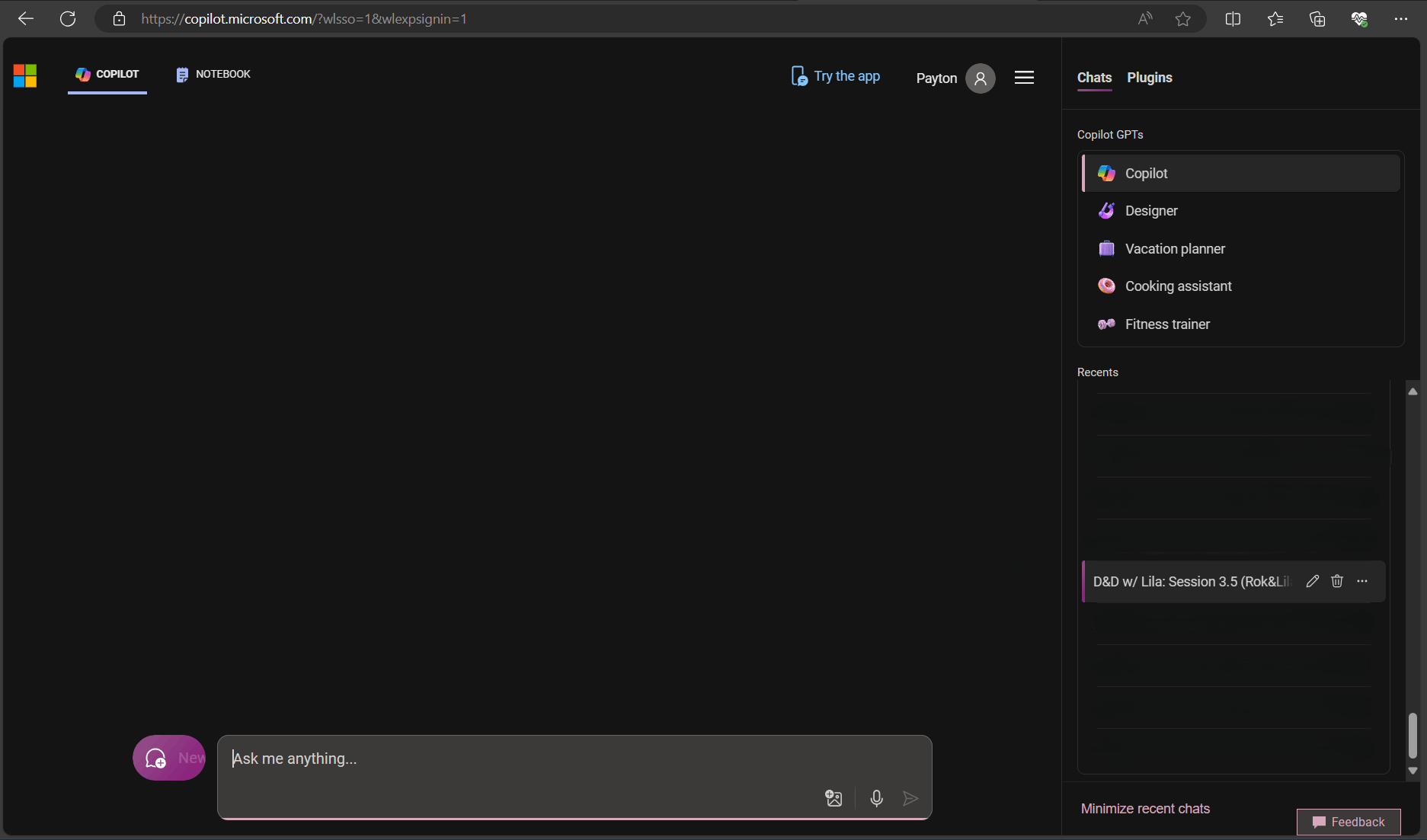Open split screen icon in browser toolbar

pos(1233,19)
